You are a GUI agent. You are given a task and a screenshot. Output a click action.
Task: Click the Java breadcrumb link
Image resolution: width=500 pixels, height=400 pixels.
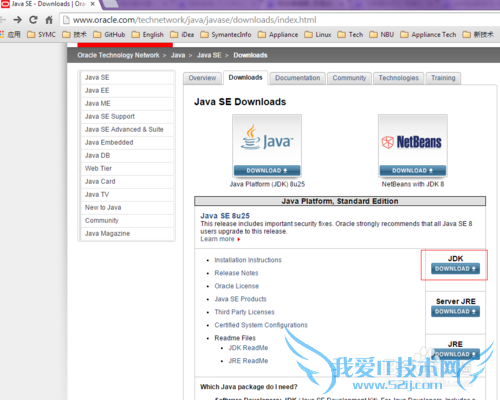click(178, 55)
